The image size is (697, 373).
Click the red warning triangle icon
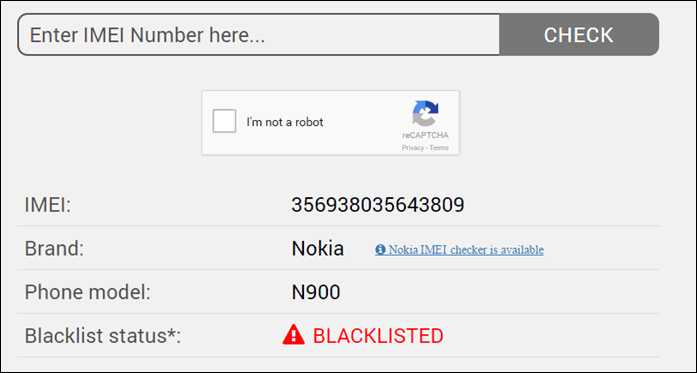293,335
